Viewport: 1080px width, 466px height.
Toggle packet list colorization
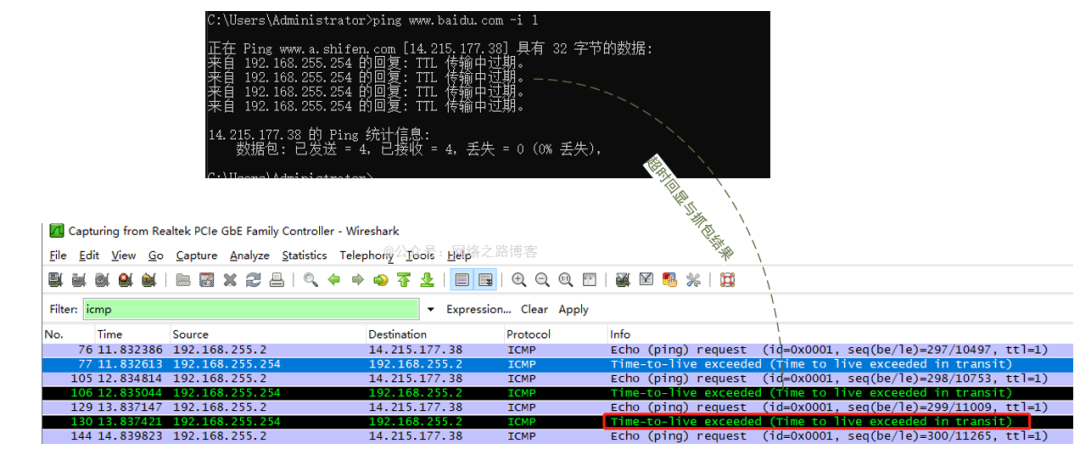[462, 279]
